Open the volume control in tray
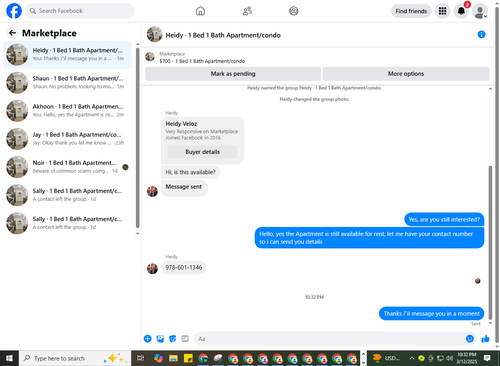Viewport: 500px width, 366px height. click(x=449, y=358)
